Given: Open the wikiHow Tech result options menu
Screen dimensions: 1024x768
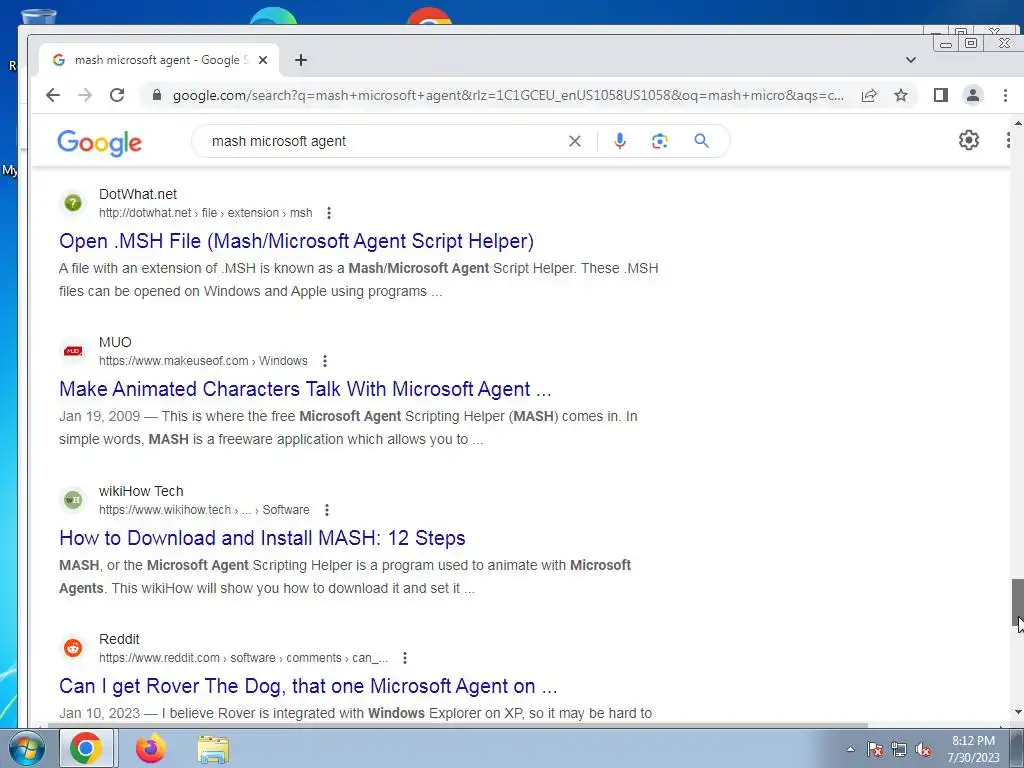Looking at the screenshot, I should coord(327,510).
